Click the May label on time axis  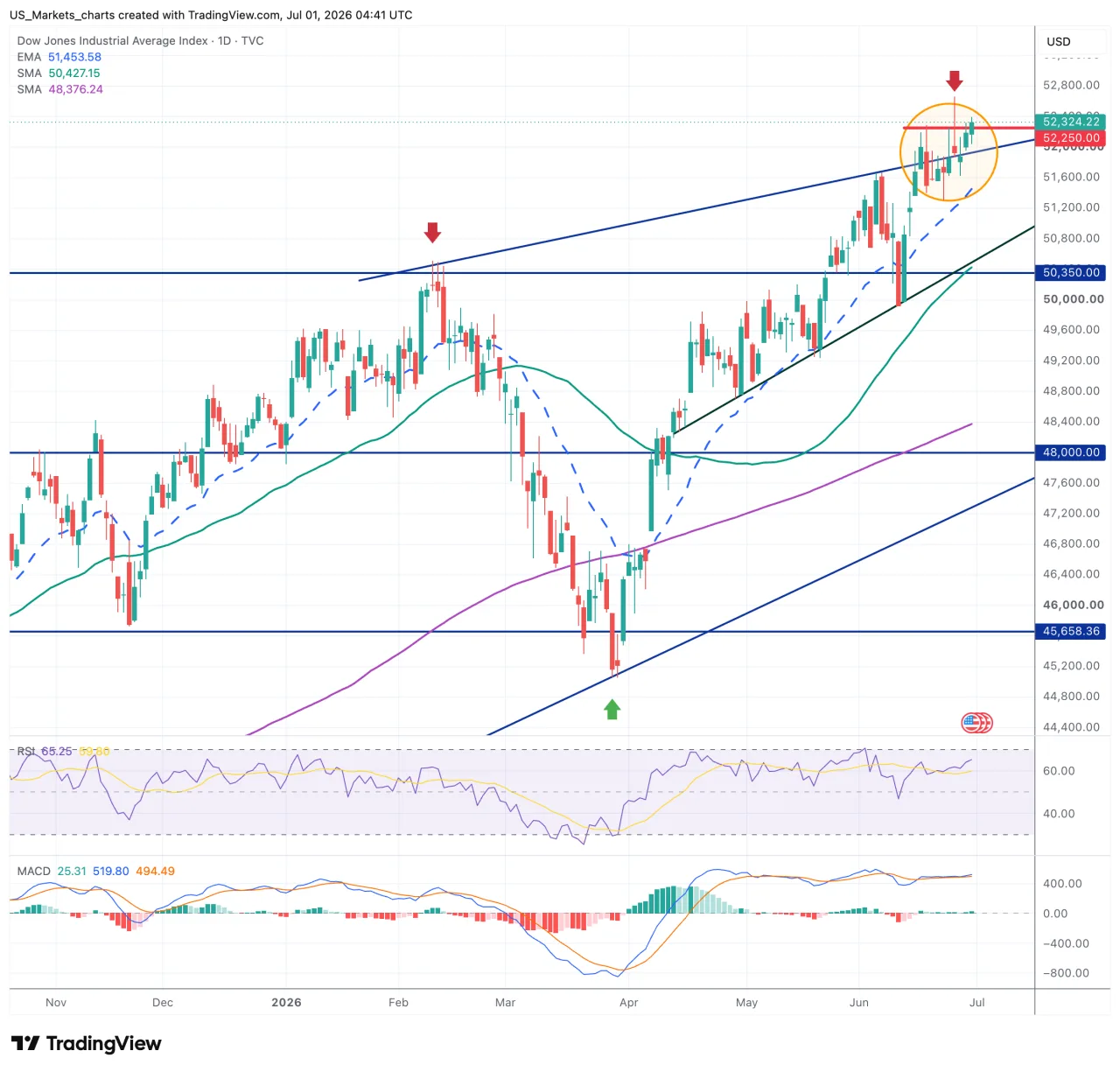click(746, 1003)
